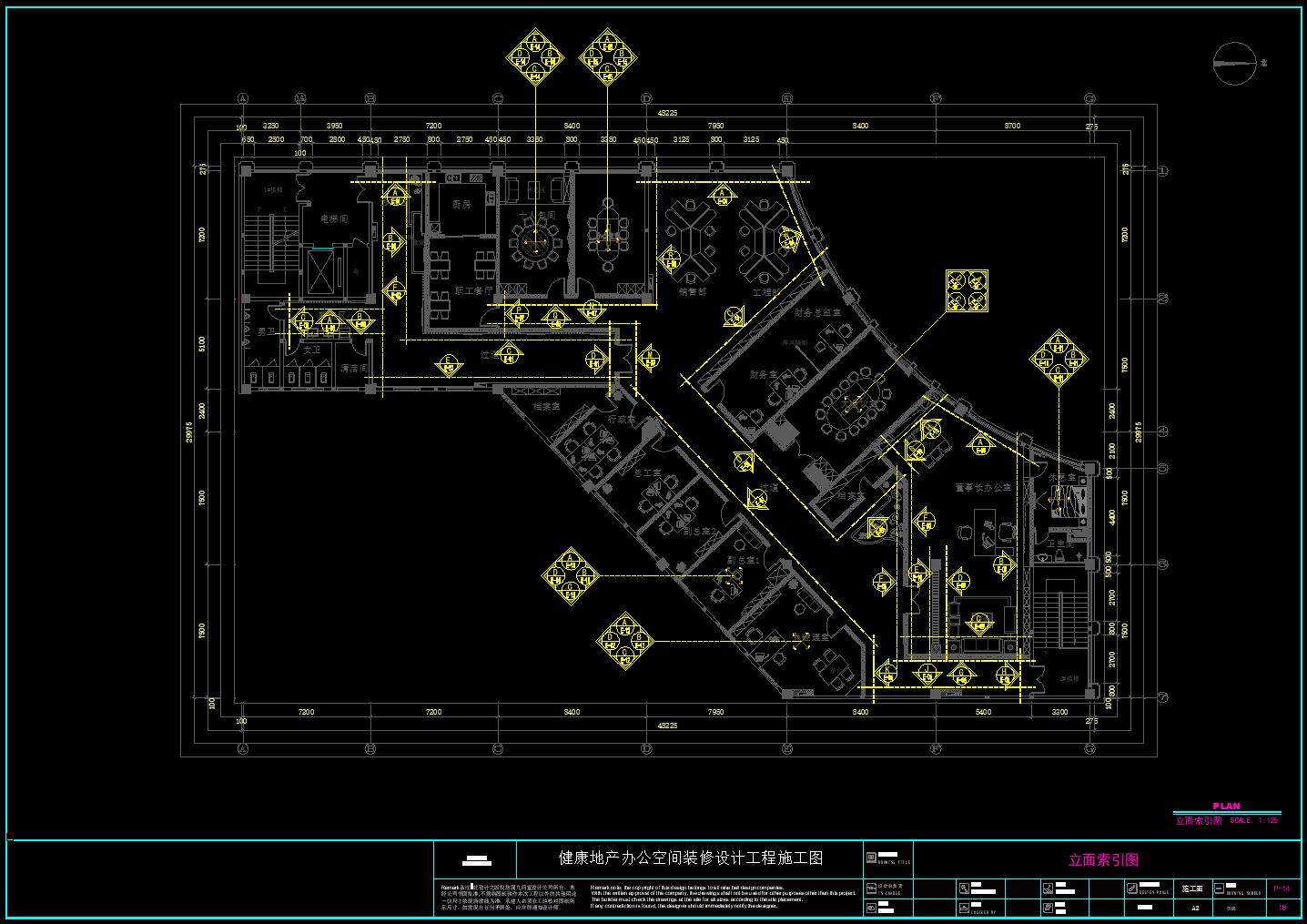Select the 财务室 room label

click(x=763, y=374)
